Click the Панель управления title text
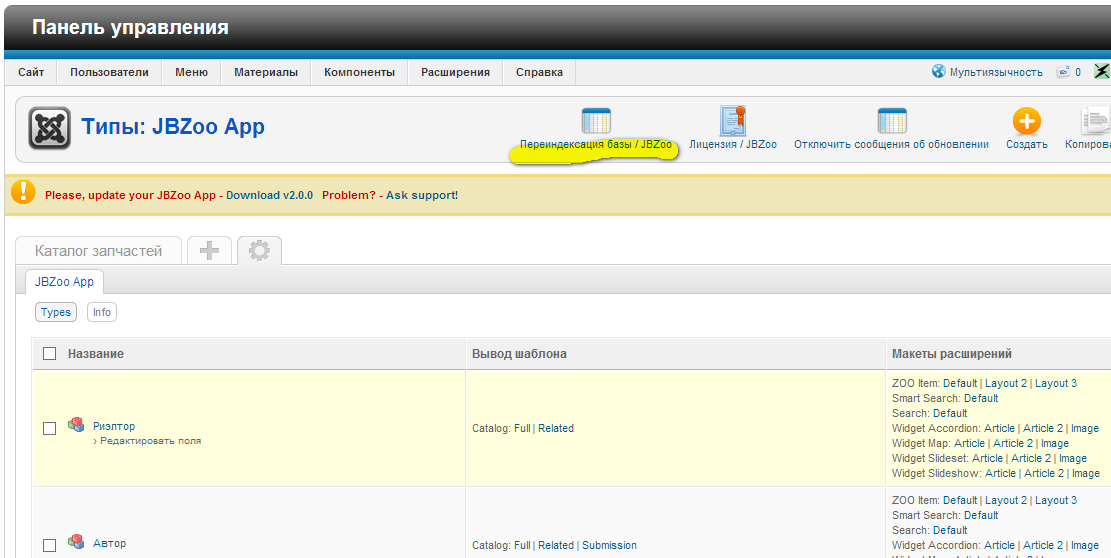The height and width of the screenshot is (558, 1111). coord(130,28)
